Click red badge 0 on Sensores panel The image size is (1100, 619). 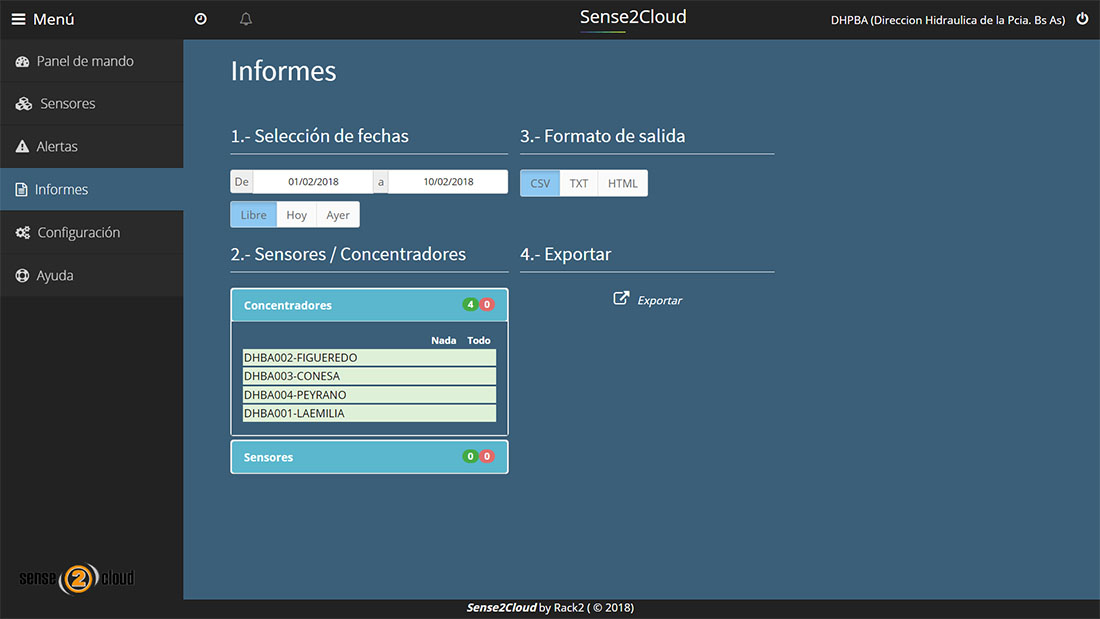pyautogui.click(x=487, y=456)
